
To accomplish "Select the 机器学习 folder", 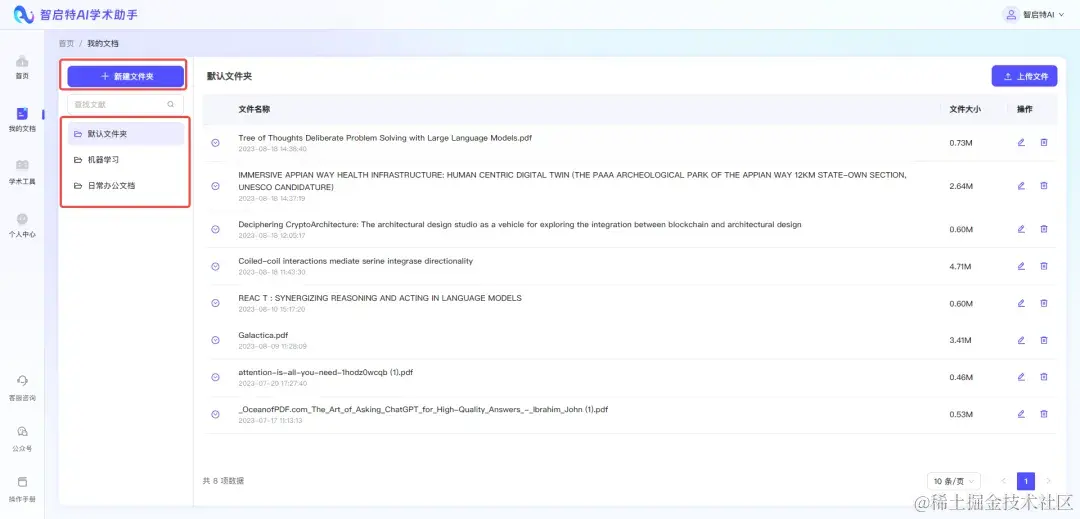I will click(x=125, y=160).
